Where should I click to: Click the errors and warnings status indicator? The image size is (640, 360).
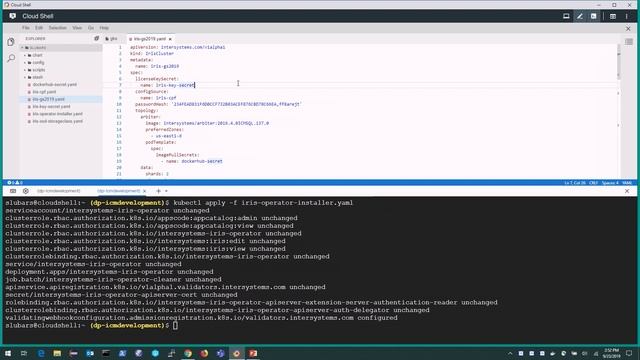click(x=15, y=183)
